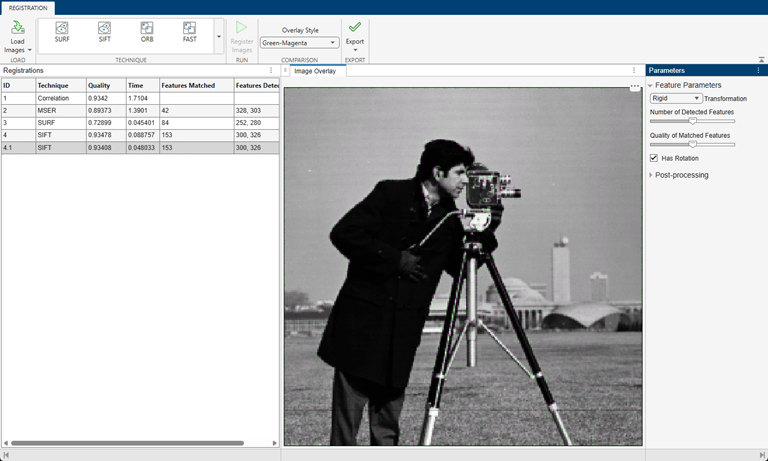Open the Image Overlay panel options menu
The image size is (768, 461).
pos(634,71)
